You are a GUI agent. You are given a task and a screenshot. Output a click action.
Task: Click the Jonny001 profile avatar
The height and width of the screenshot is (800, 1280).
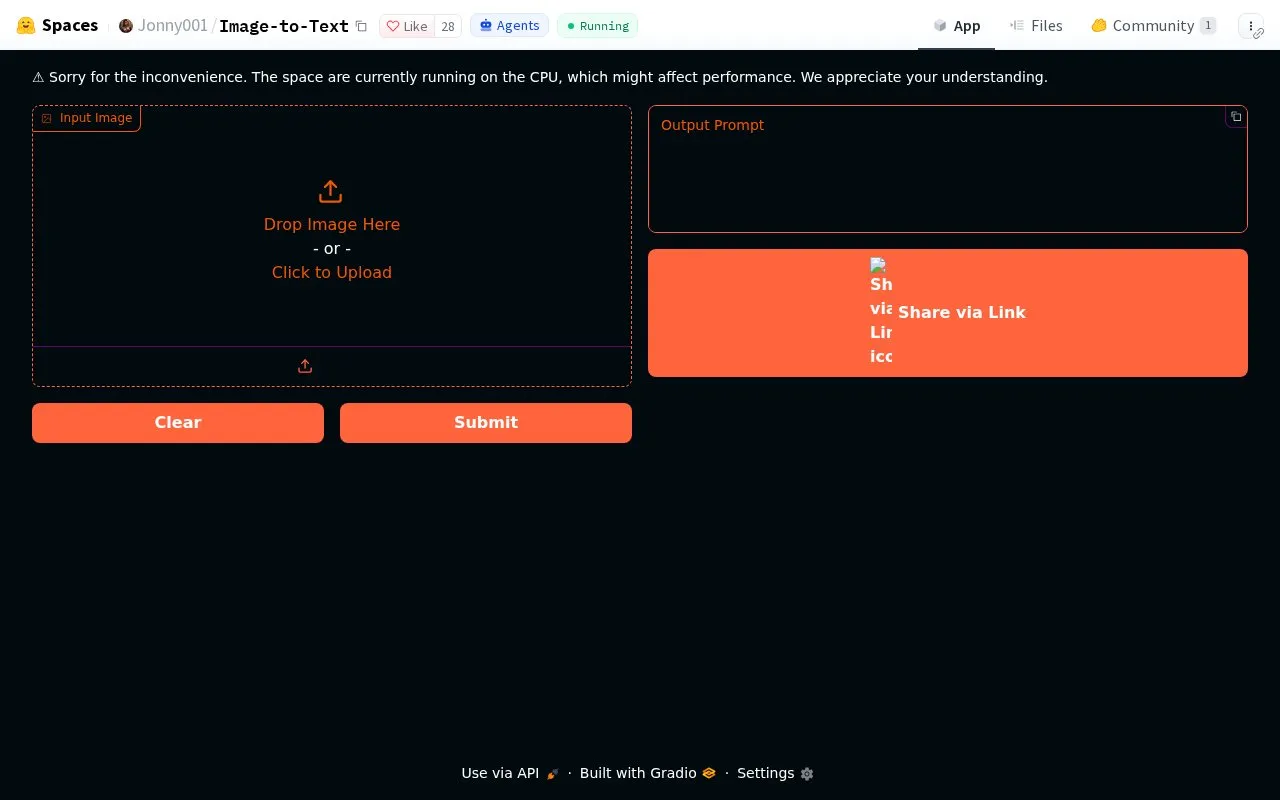tap(126, 26)
